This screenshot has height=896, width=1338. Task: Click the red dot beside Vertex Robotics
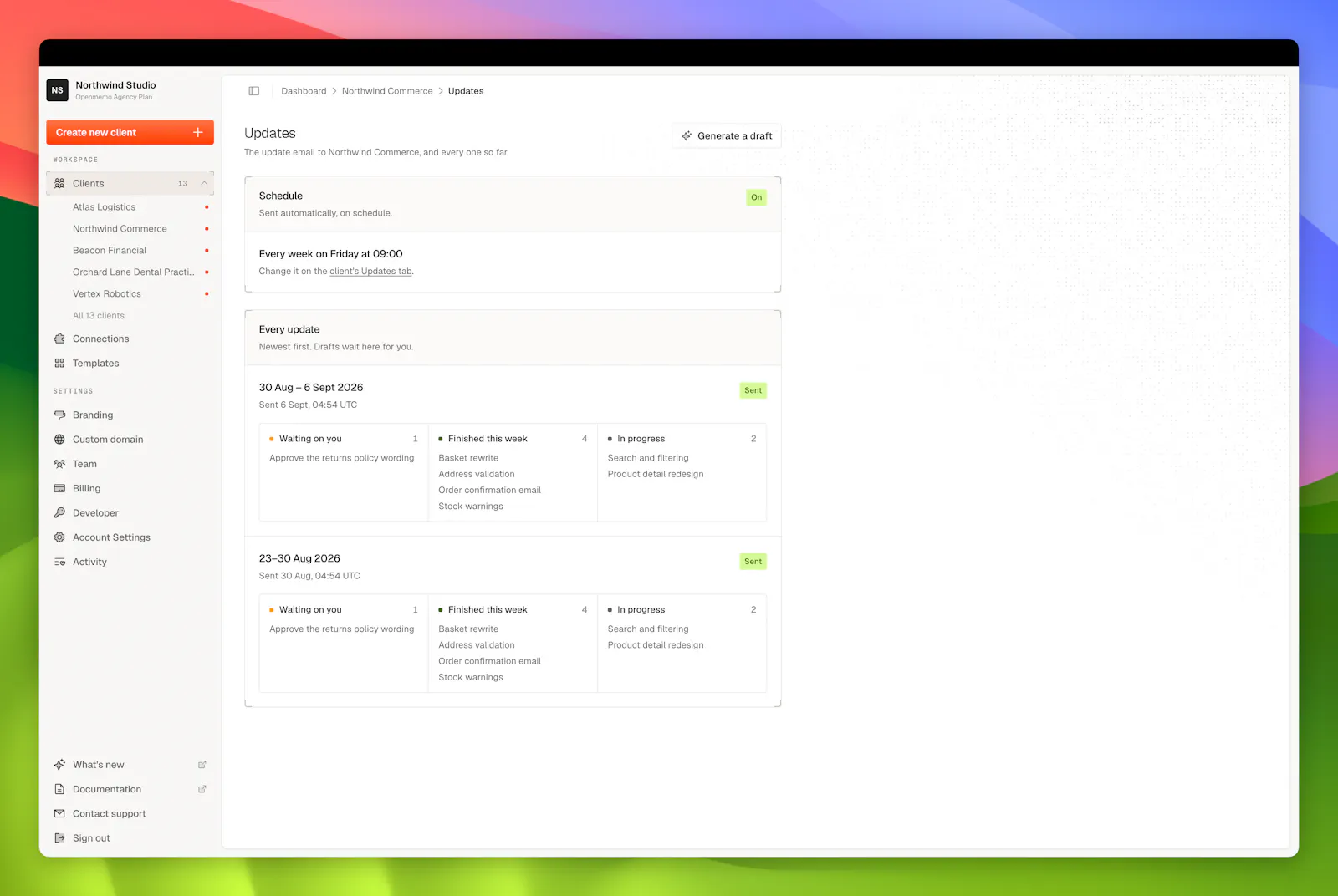[x=207, y=294]
